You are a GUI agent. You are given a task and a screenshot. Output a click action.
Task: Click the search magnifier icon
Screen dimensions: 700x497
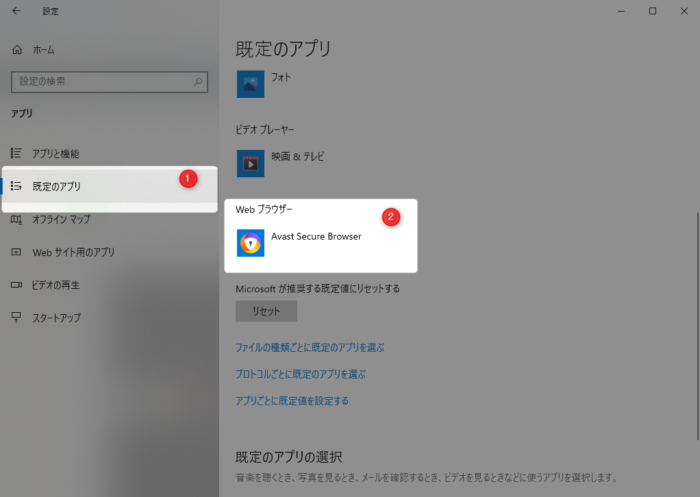(198, 81)
